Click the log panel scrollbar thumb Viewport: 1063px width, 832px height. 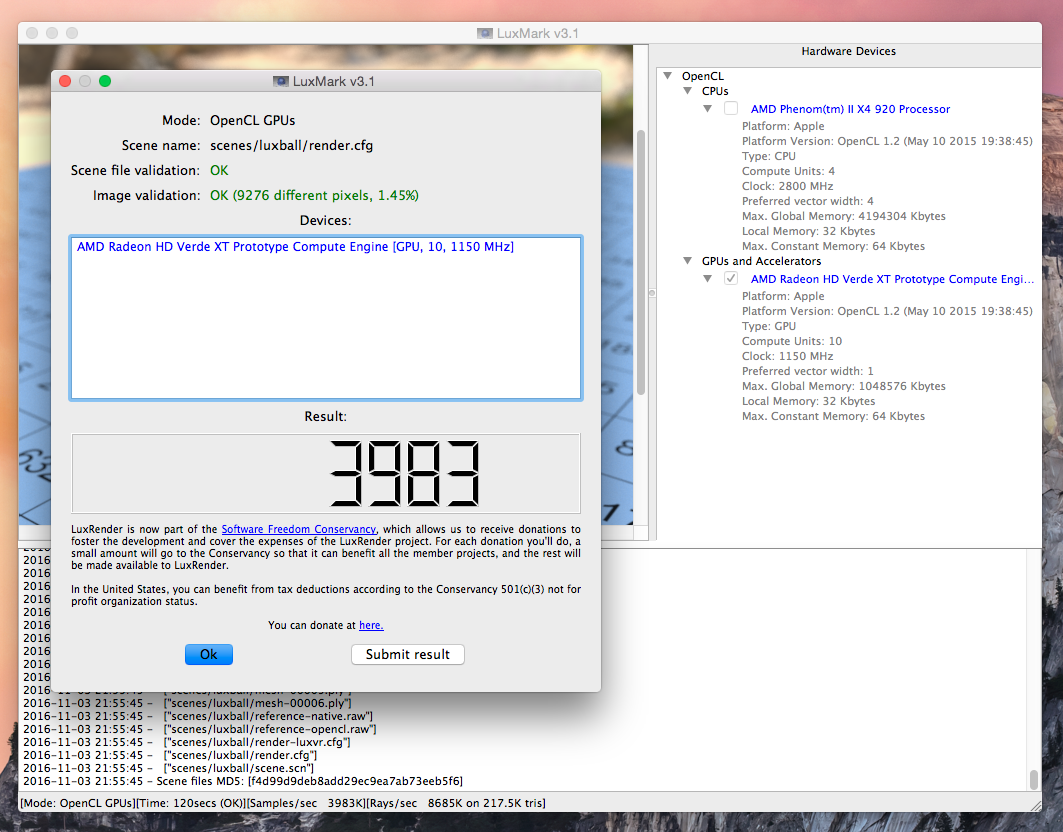tap(1034, 780)
